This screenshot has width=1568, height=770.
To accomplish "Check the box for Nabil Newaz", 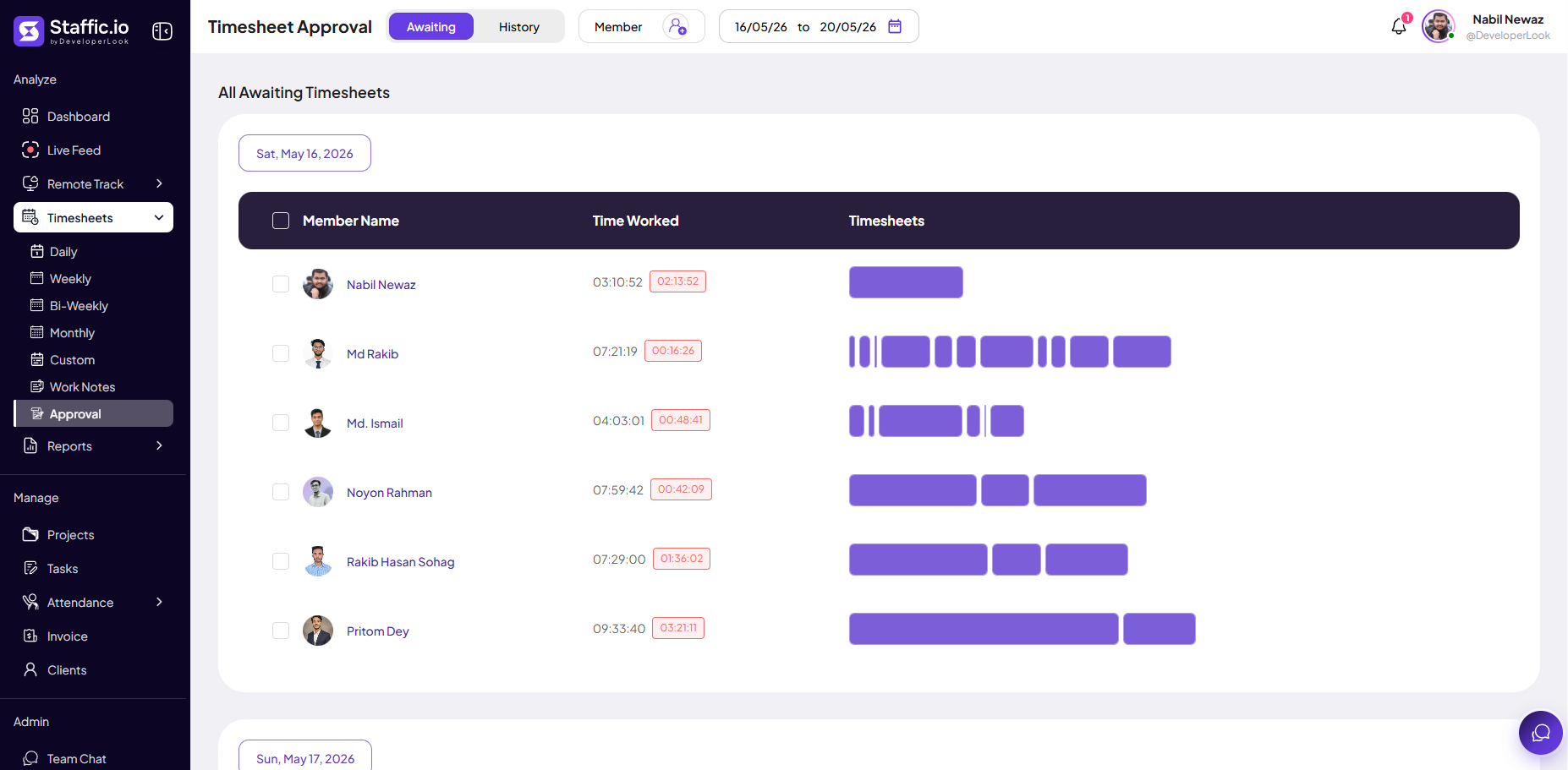I will pyautogui.click(x=281, y=284).
